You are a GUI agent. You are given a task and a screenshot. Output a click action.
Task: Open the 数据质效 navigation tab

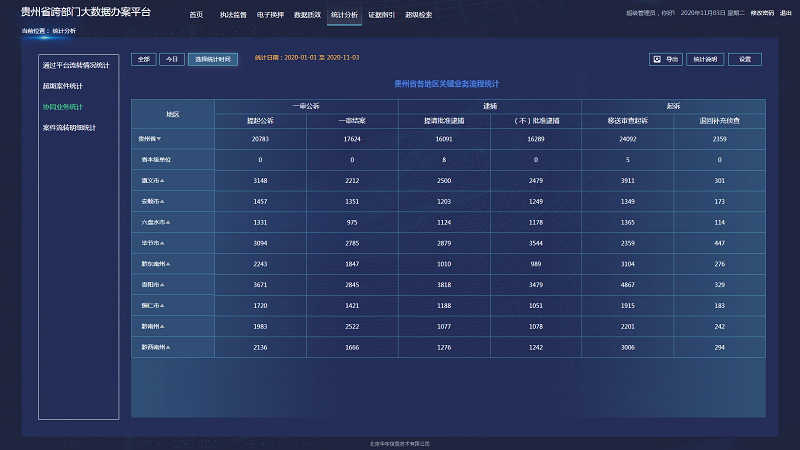point(307,15)
